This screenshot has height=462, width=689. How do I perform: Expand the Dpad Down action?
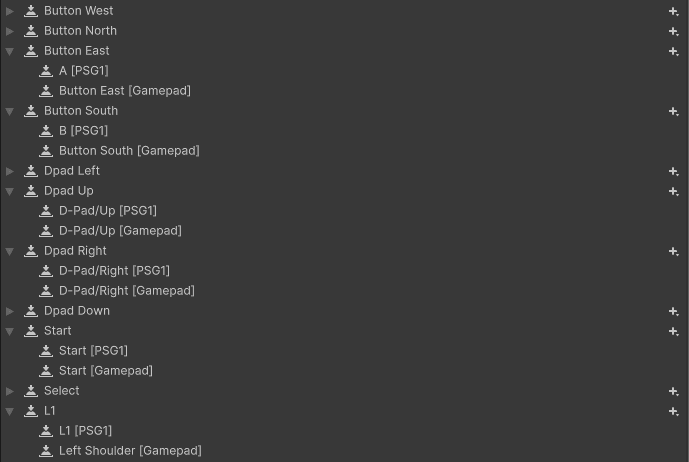pyautogui.click(x=10, y=311)
